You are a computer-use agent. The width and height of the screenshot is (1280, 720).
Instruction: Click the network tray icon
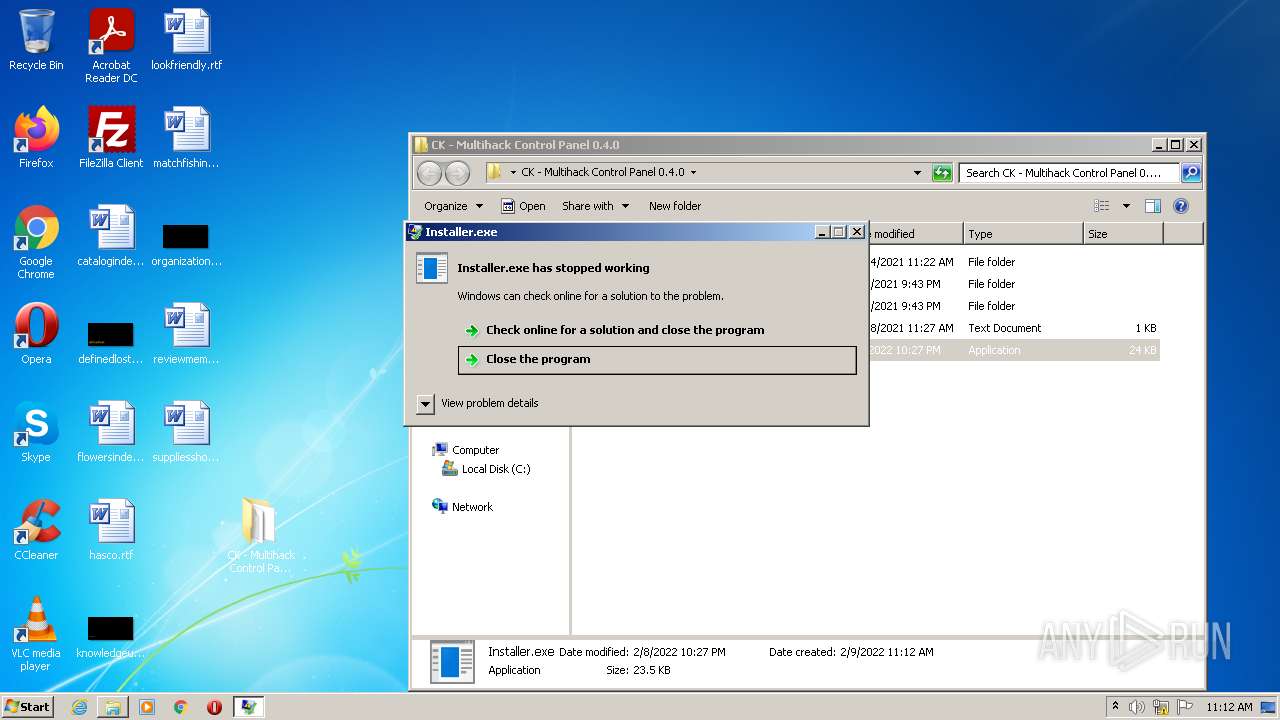coord(1161,707)
